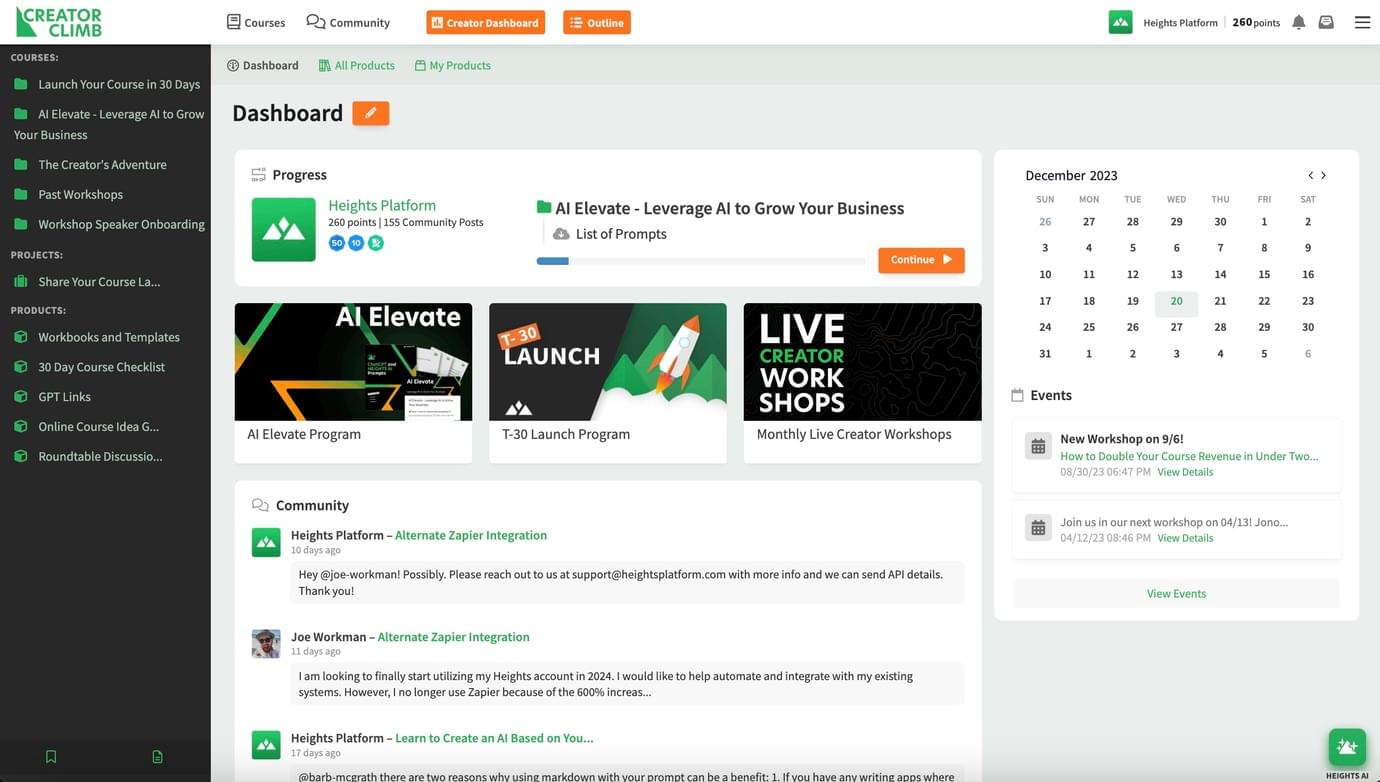1380x782 pixels.
Task: Go to next month in calendar
Action: pyautogui.click(x=1324, y=175)
